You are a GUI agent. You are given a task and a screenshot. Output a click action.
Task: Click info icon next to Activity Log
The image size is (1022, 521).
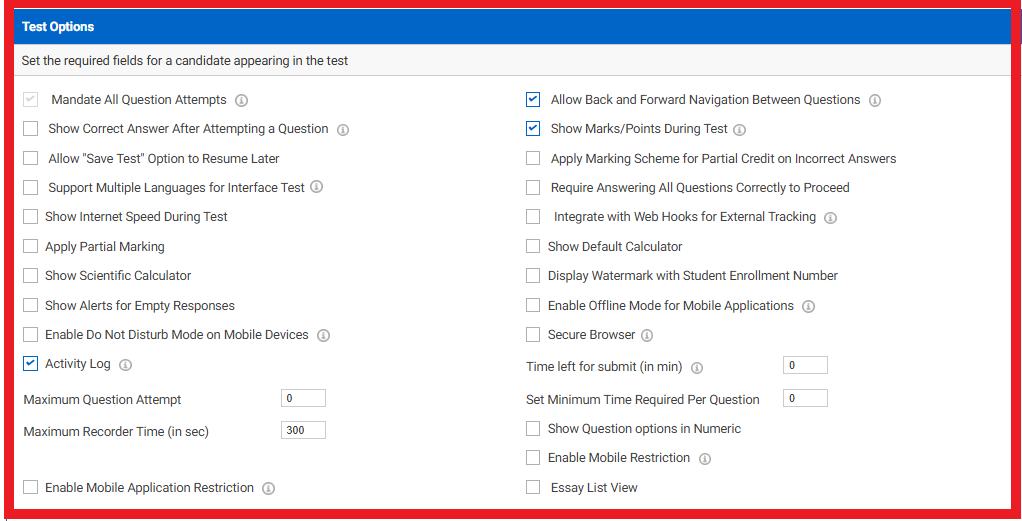(125, 365)
